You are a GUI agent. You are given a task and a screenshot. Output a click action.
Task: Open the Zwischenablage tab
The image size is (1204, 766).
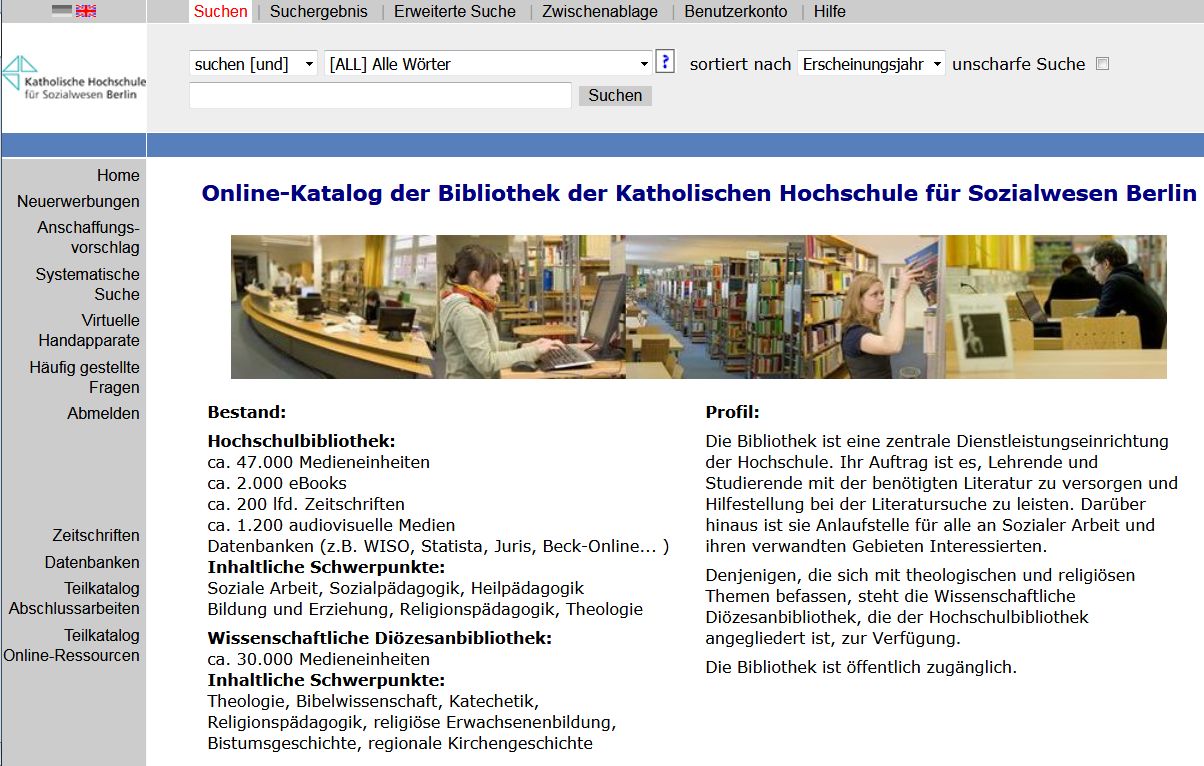click(x=600, y=12)
